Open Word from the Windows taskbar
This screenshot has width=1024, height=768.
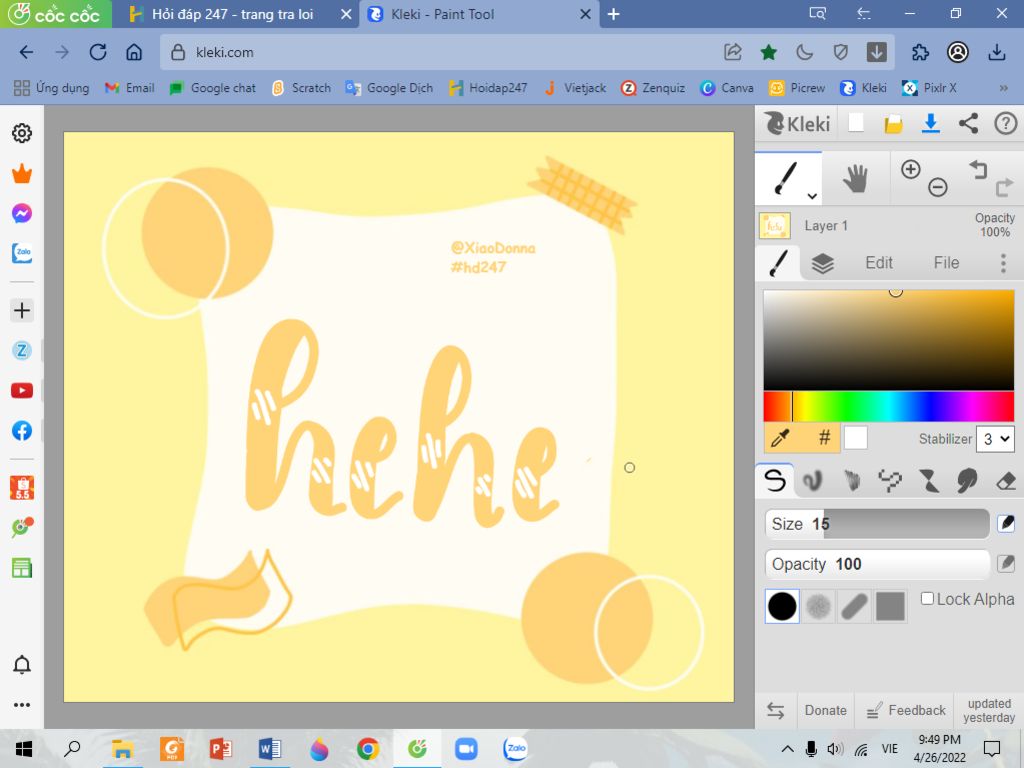(269, 748)
